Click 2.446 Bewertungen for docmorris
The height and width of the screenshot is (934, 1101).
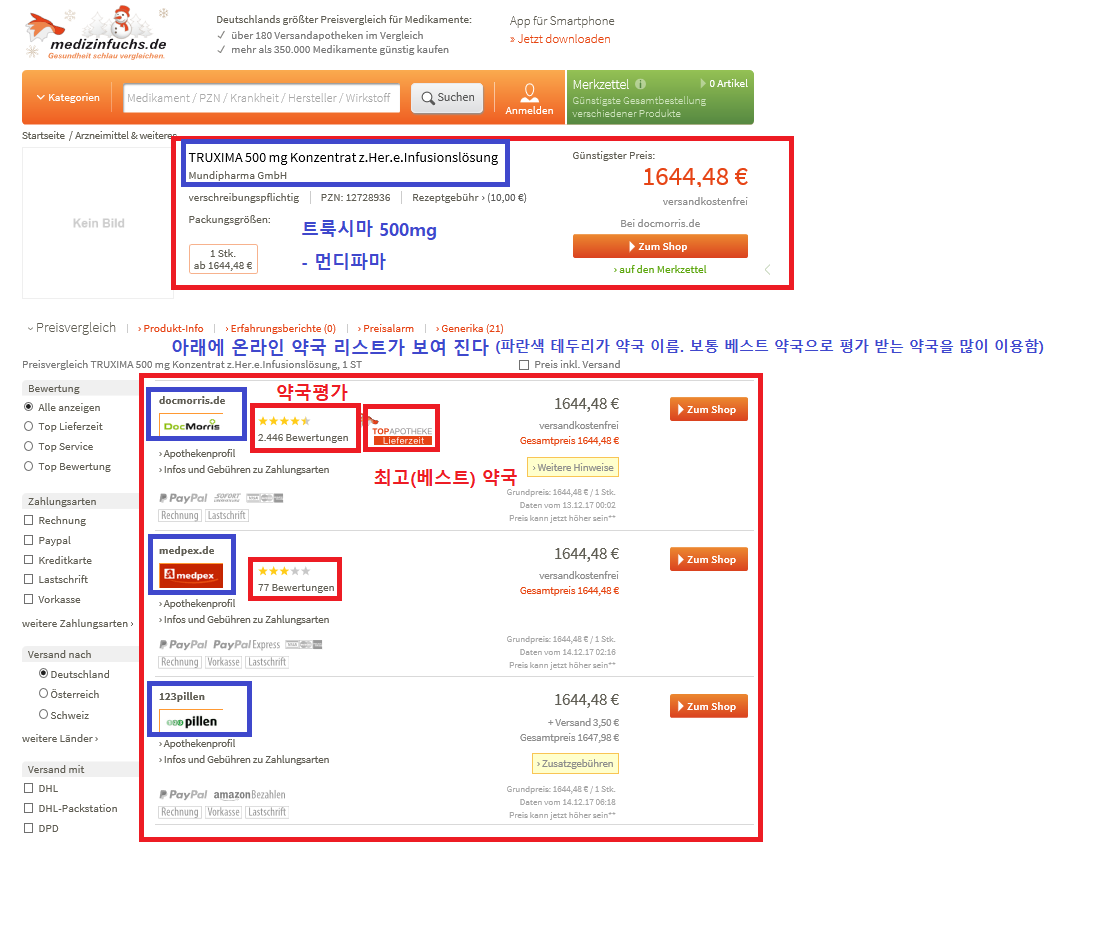(303, 438)
